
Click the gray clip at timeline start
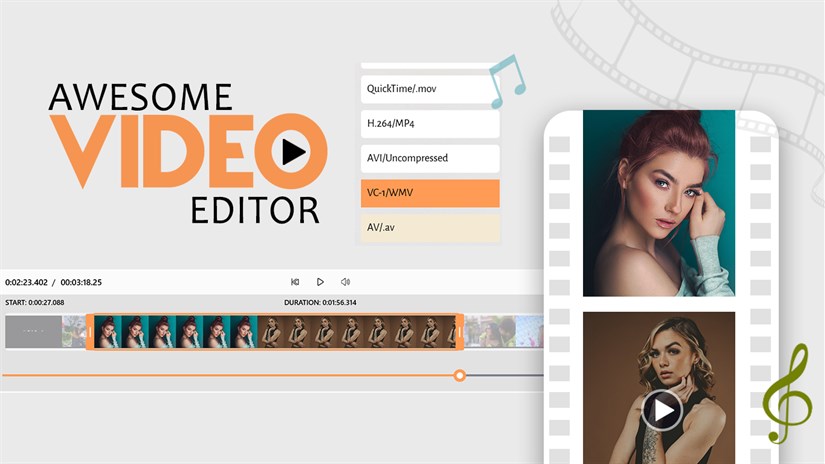click(34, 332)
